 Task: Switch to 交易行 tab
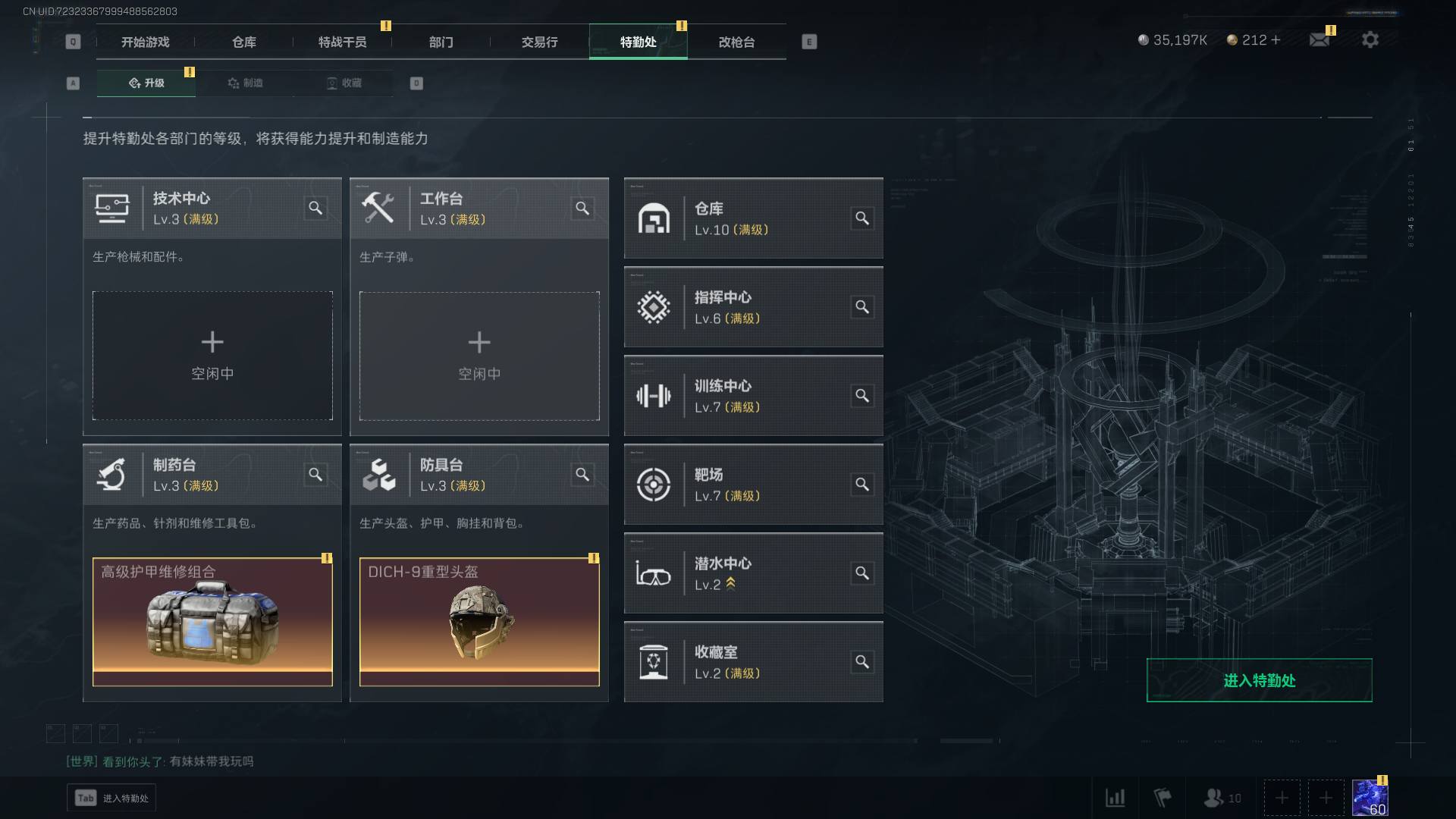pyautogui.click(x=539, y=42)
